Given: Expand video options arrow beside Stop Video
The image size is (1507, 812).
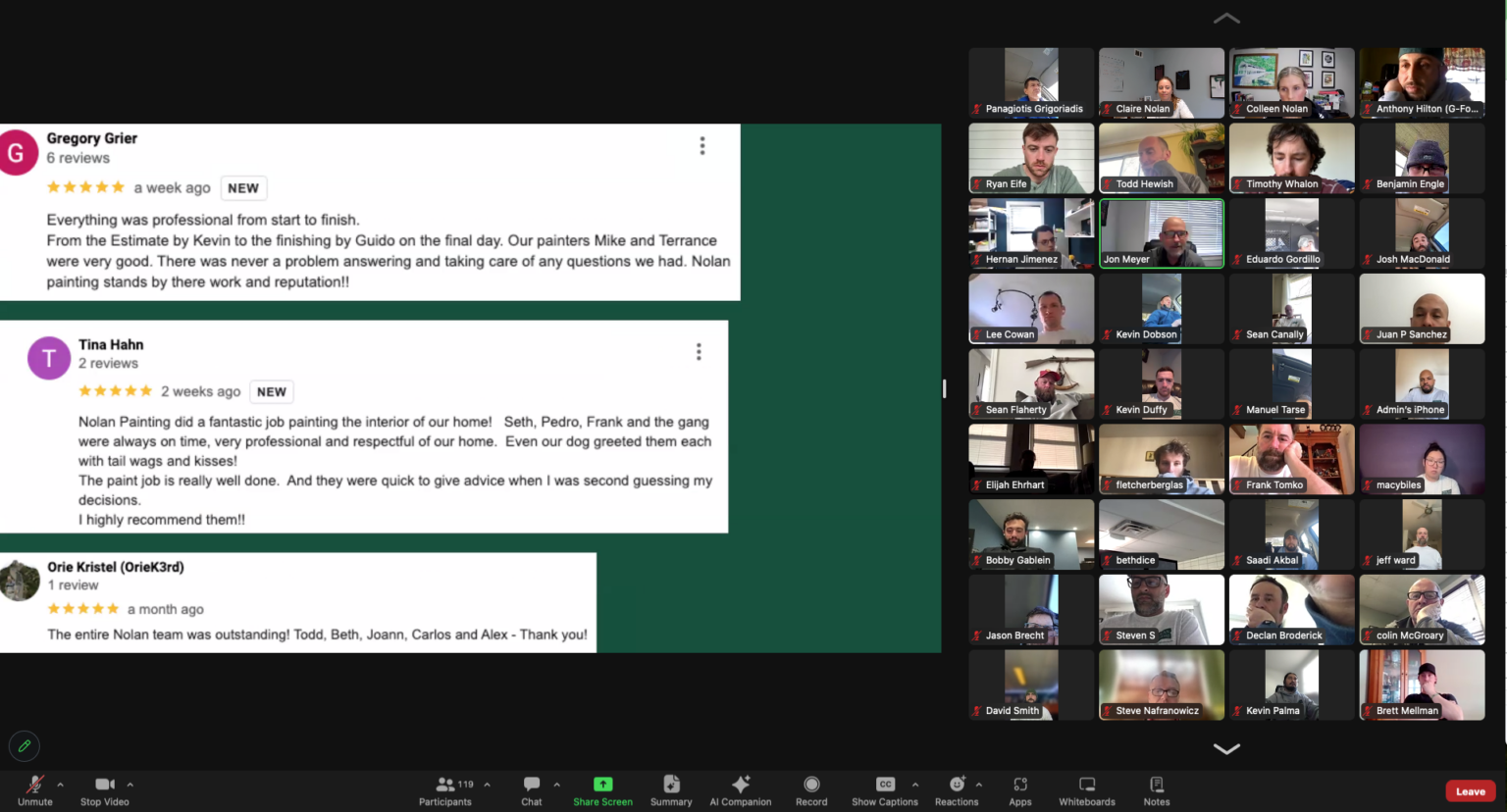Looking at the screenshot, I should [130, 785].
